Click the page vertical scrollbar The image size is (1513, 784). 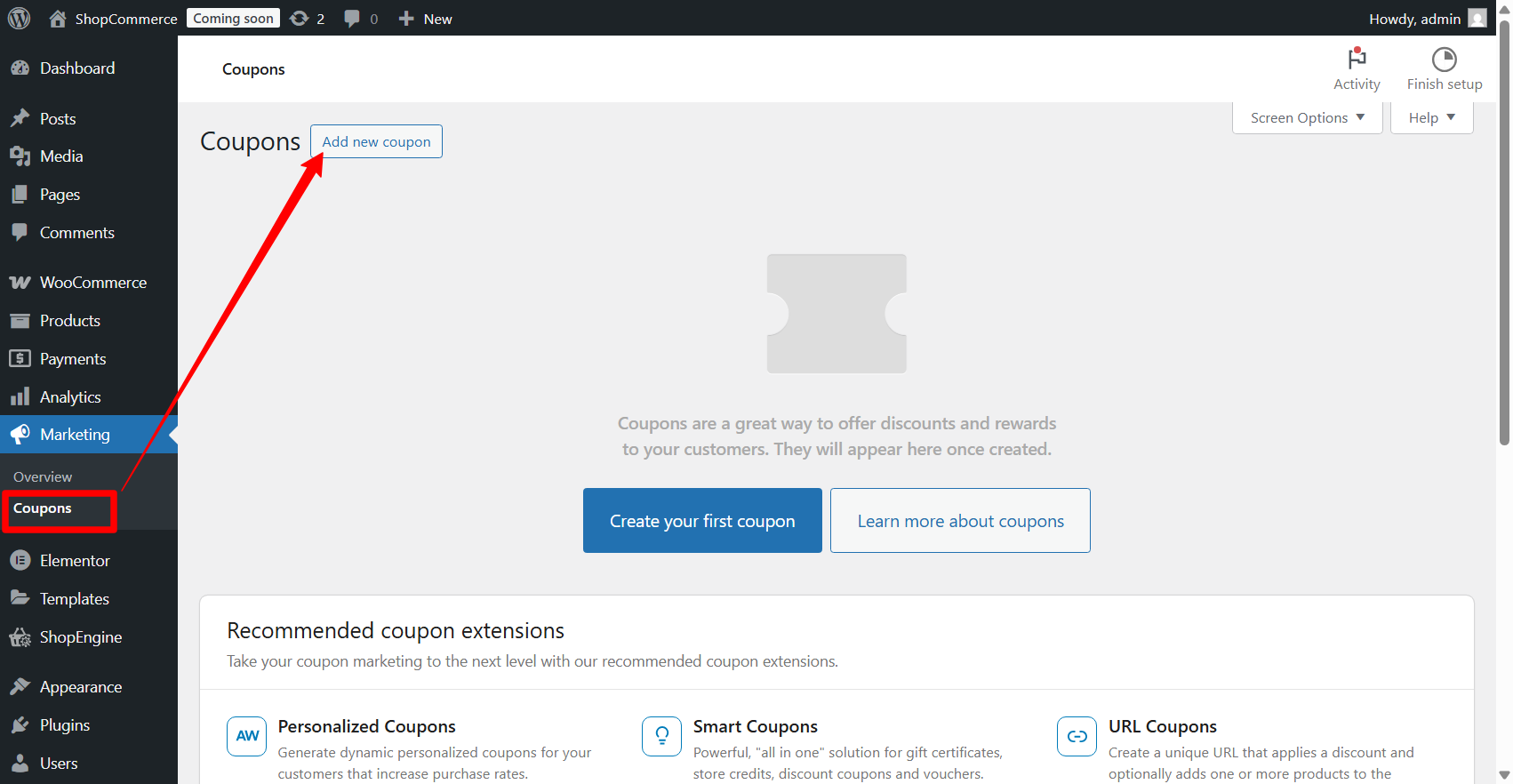tap(1504, 231)
